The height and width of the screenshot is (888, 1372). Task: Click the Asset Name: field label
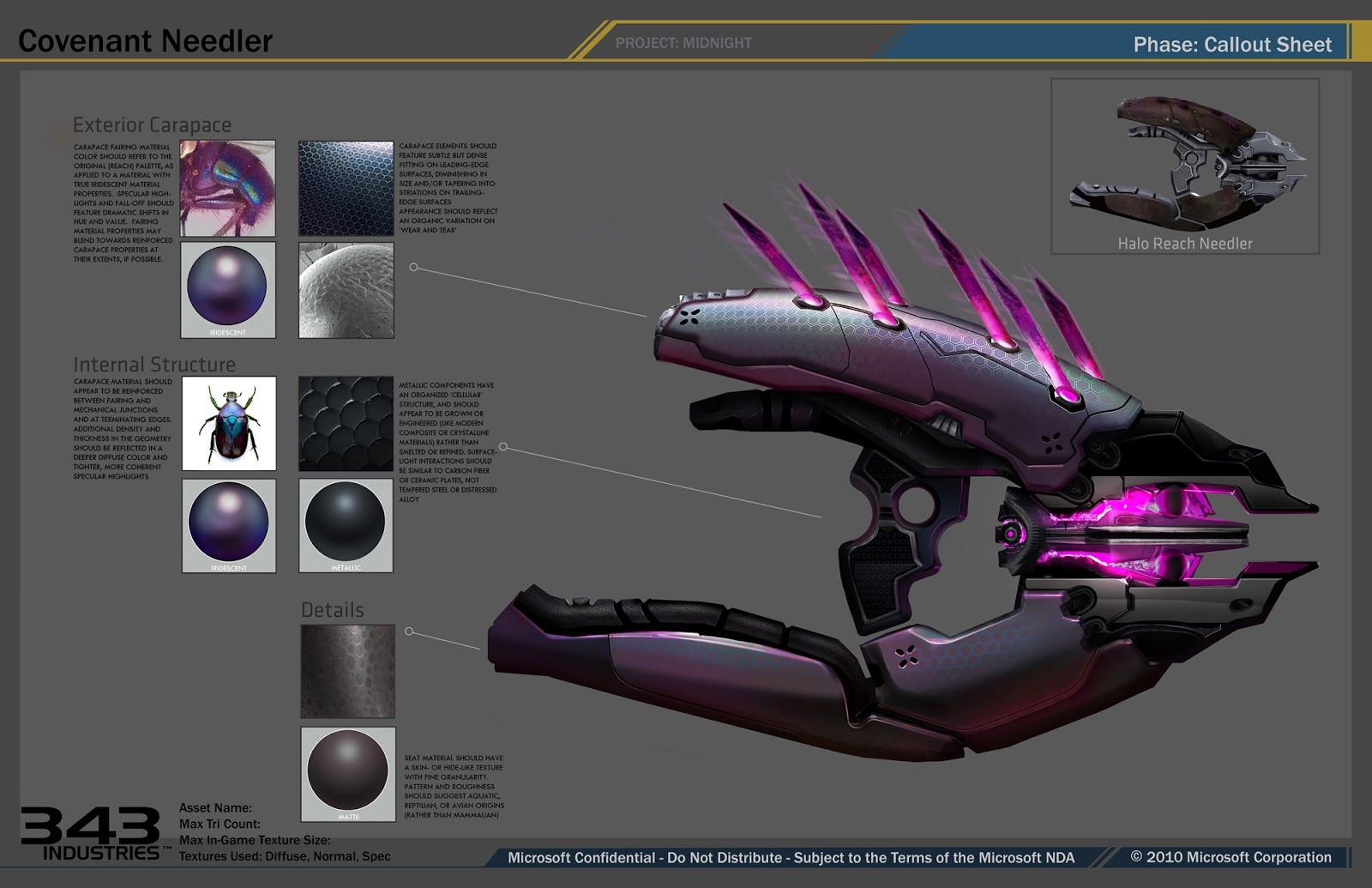tap(215, 808)
